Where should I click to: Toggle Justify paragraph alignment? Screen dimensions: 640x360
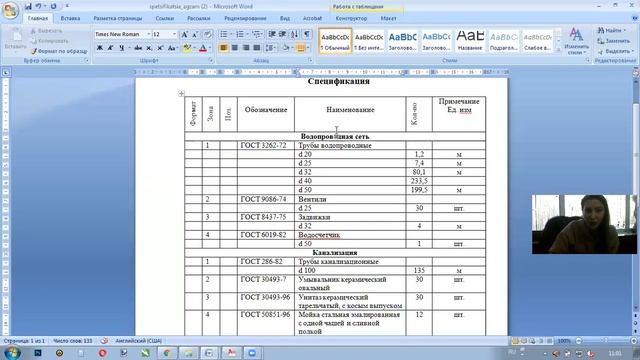[257, 48]
